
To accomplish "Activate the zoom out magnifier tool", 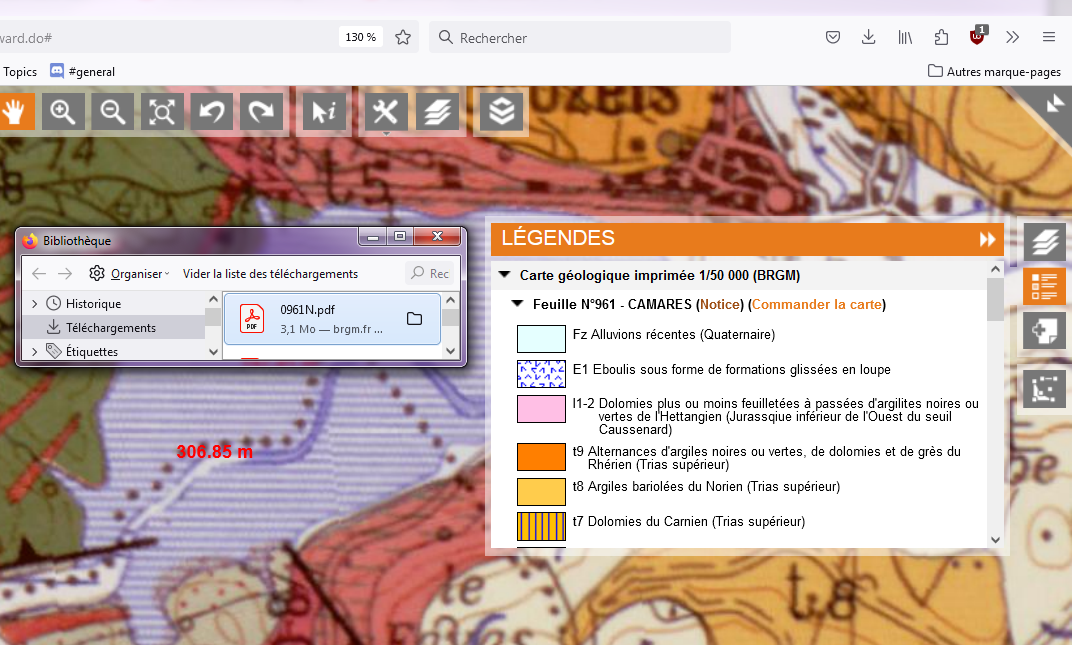I will (x=113, y=112).
